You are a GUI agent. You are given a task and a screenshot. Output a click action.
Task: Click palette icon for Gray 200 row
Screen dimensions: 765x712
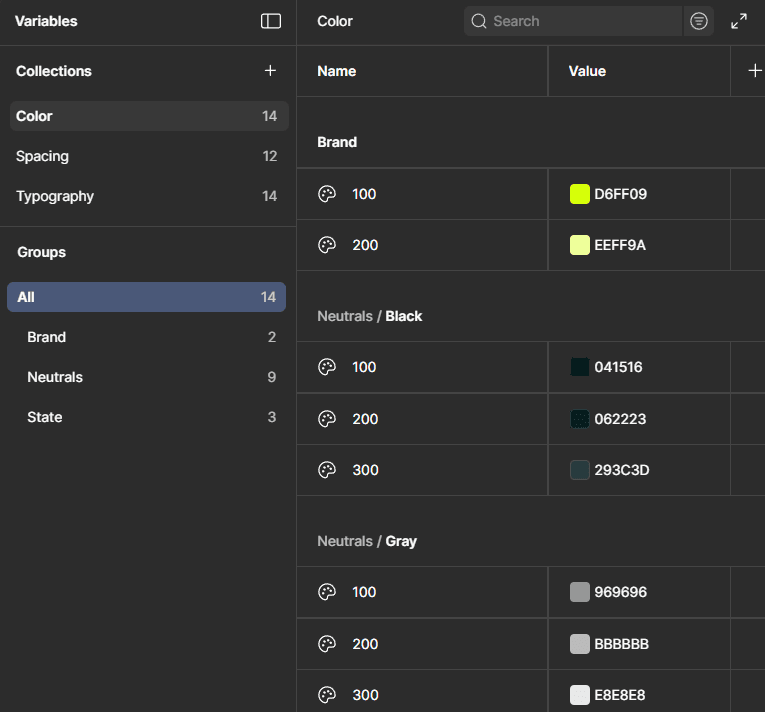click(x=327, y=644)
